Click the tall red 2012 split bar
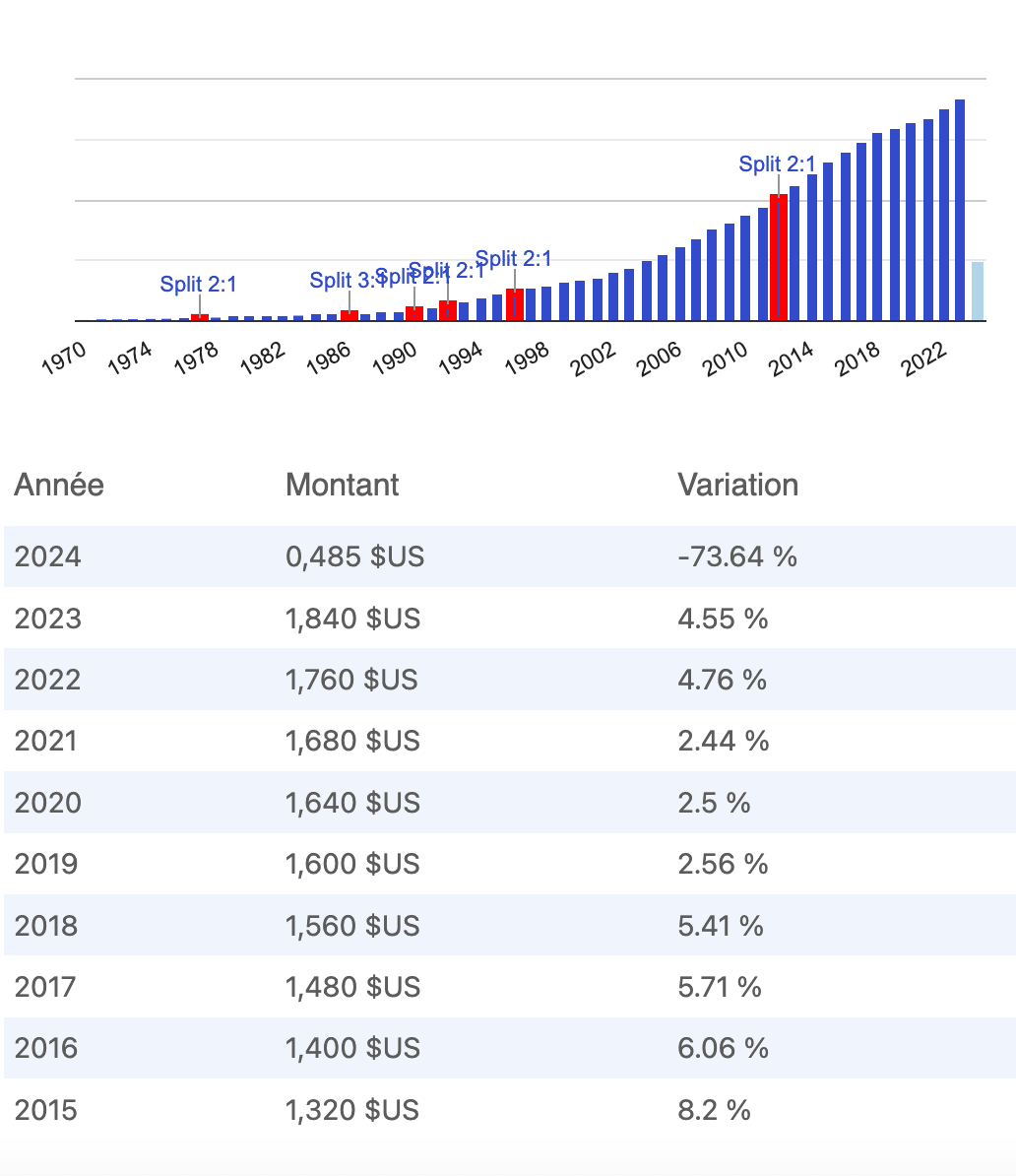 click(x=779, y=257)
